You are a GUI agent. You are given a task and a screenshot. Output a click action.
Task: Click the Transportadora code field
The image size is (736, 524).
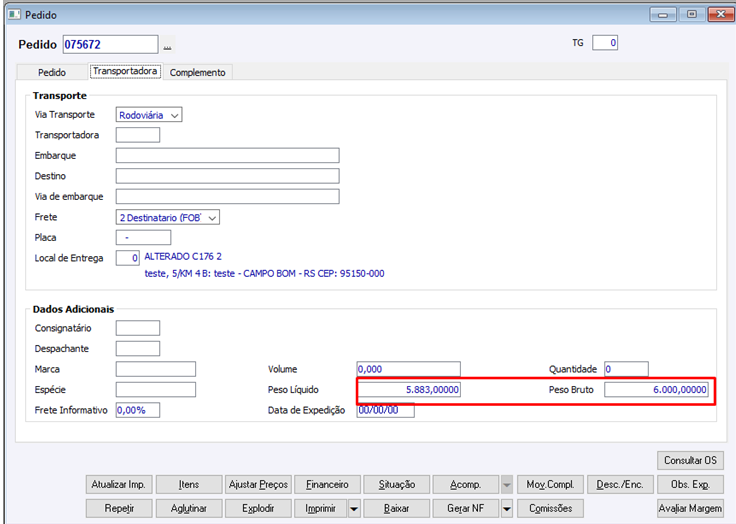pos(138,135)
